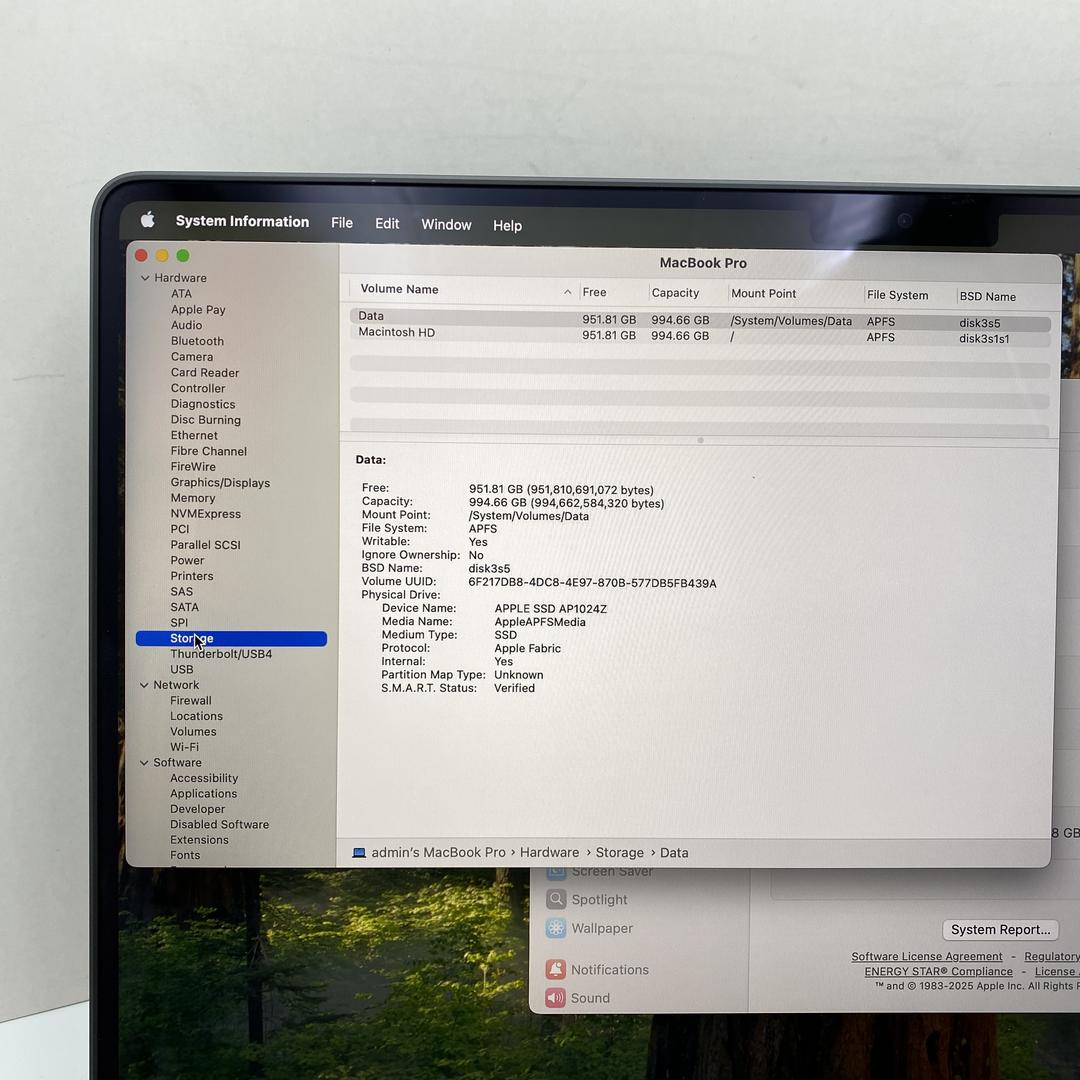
Task: Collapse the Software section chevron
Action: click(x=145, y=763)
